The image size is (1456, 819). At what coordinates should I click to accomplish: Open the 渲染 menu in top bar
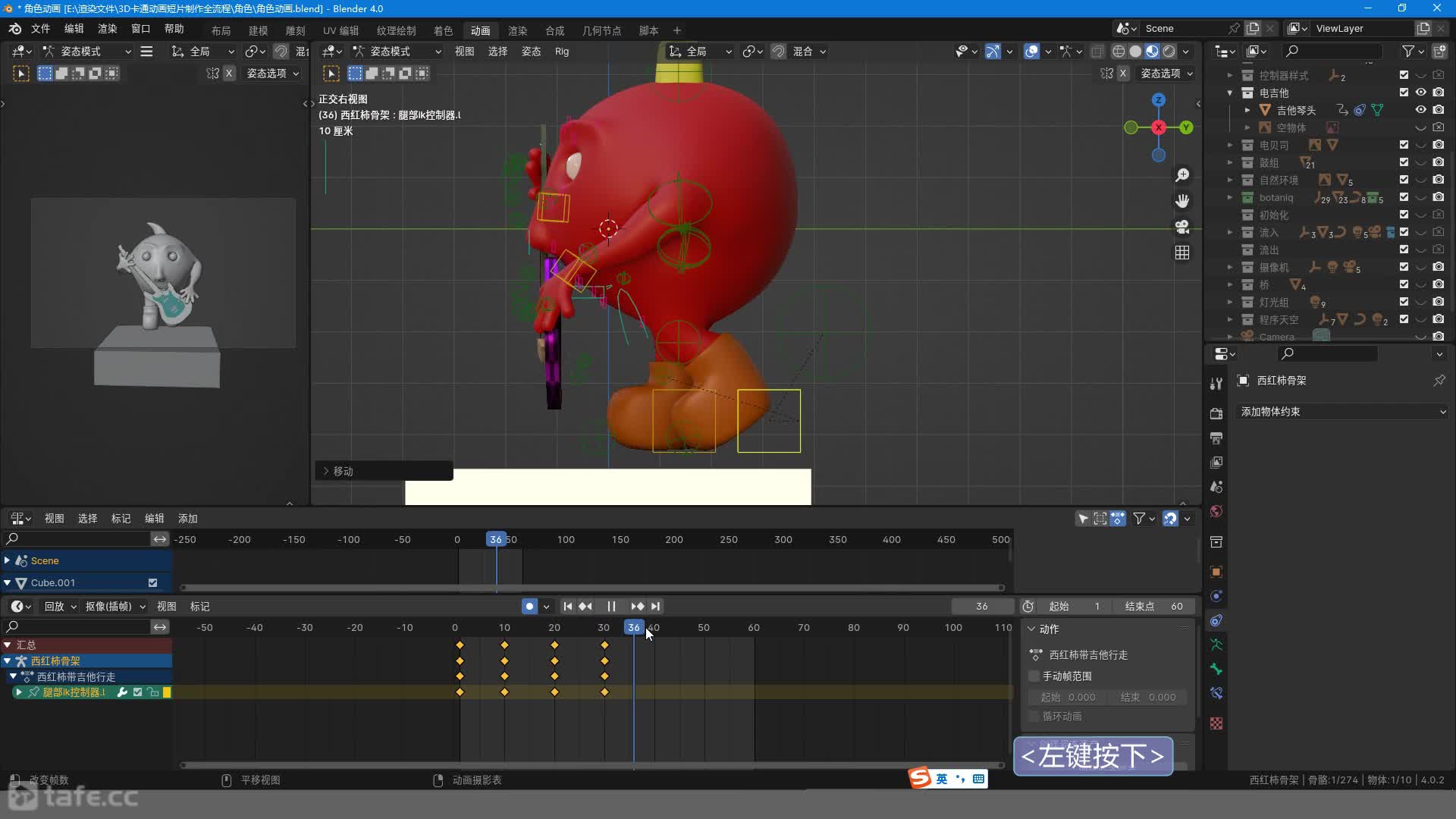pos(107,29)
